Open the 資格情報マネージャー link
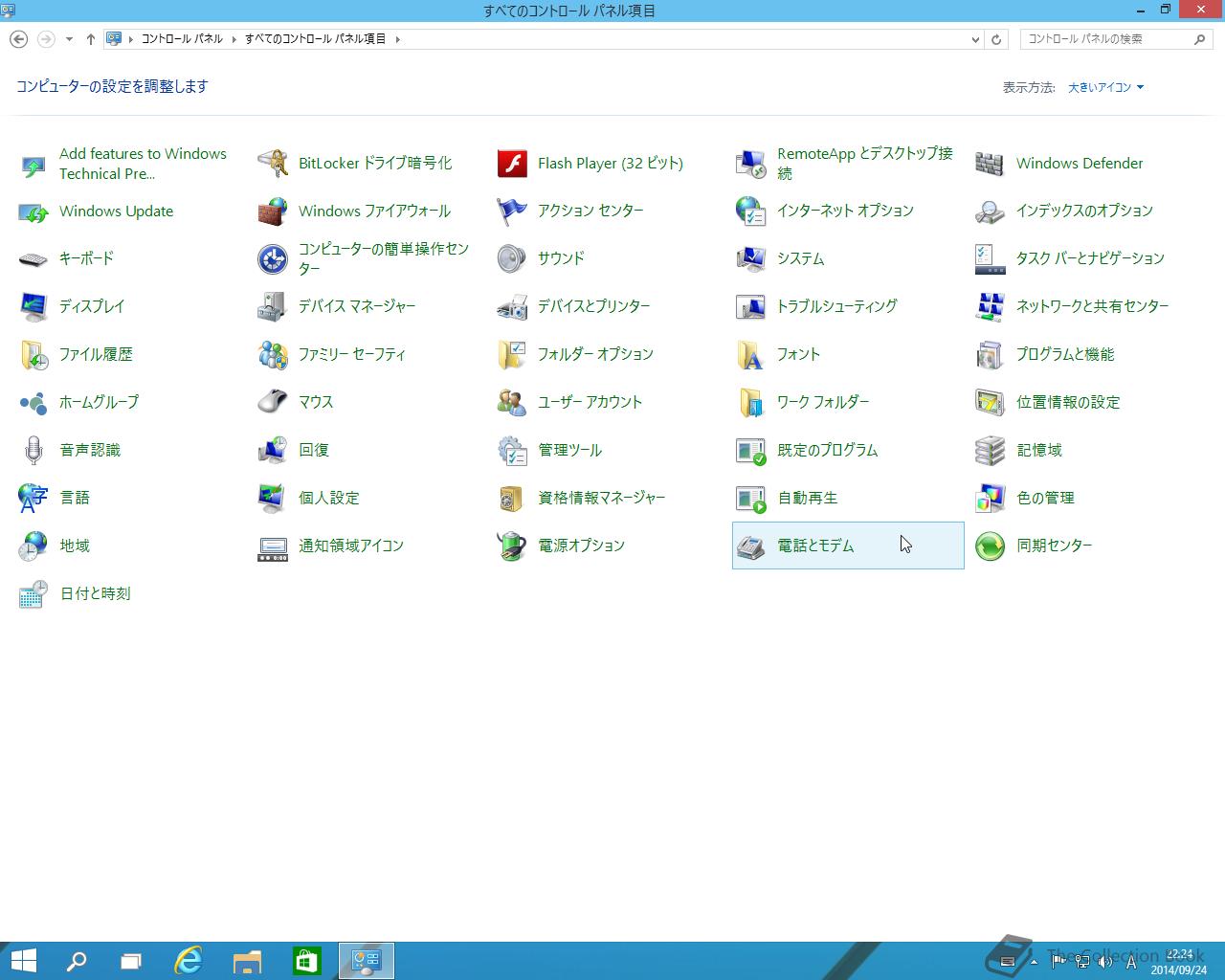The height and width of the screenshot is (980, 1225). (x=601, y=498)
